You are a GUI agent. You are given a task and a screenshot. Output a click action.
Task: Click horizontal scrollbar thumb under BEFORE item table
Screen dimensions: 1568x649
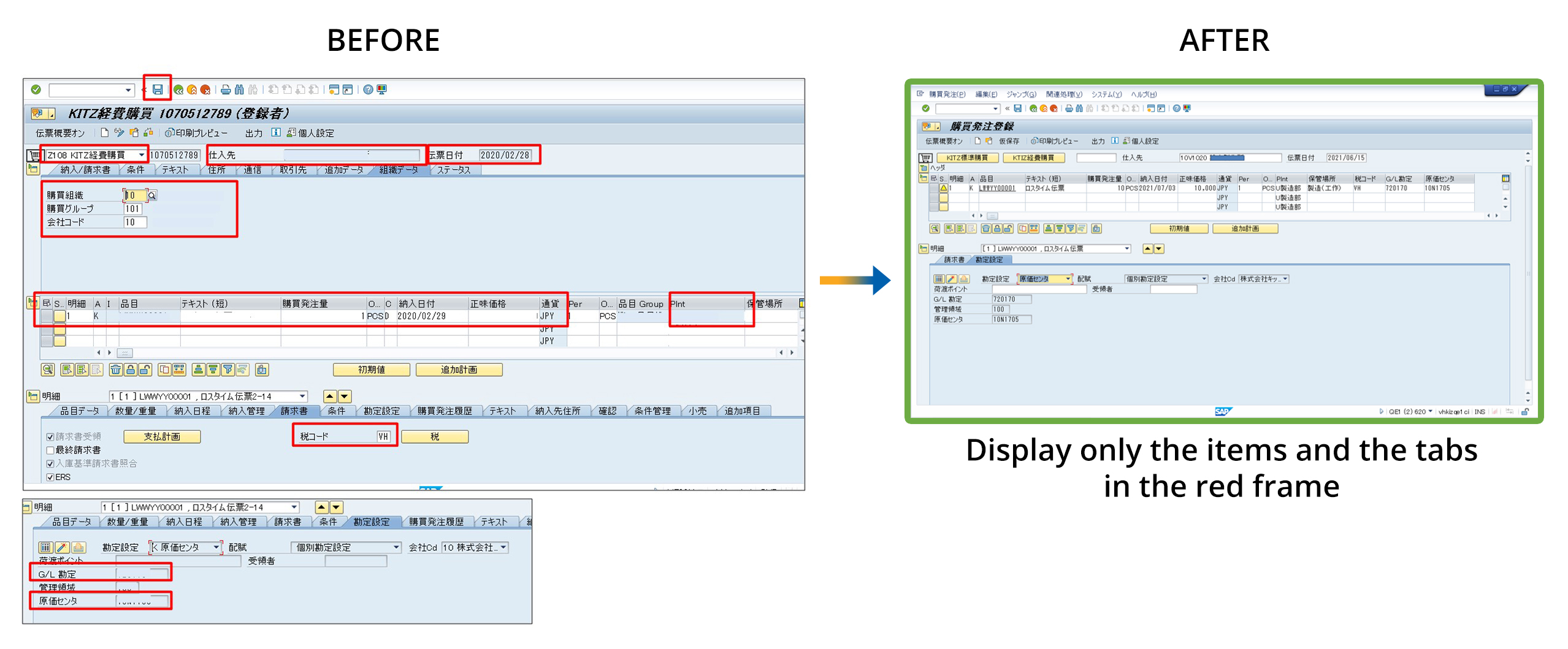(x=125, y=353)
